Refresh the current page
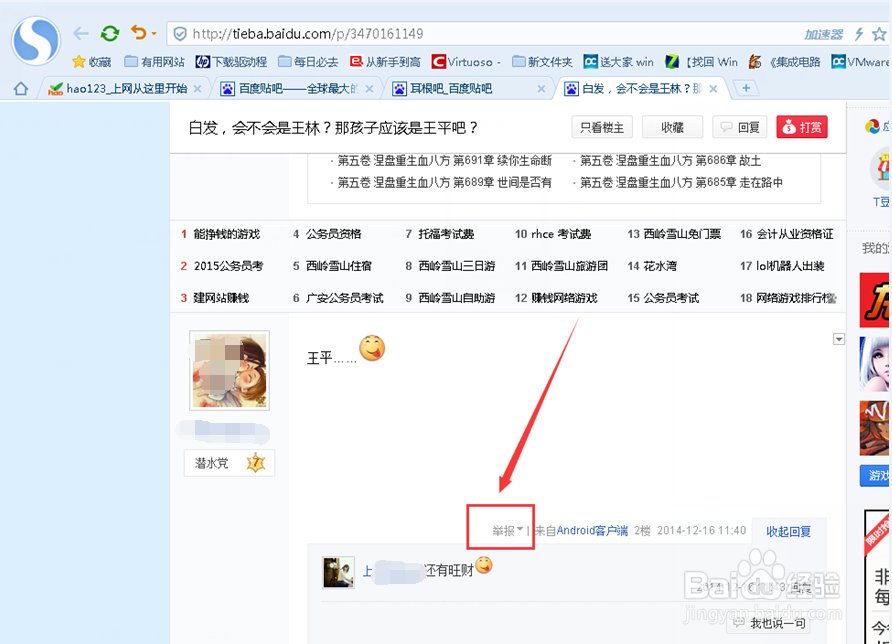The image size is (892, 644). 109,32
